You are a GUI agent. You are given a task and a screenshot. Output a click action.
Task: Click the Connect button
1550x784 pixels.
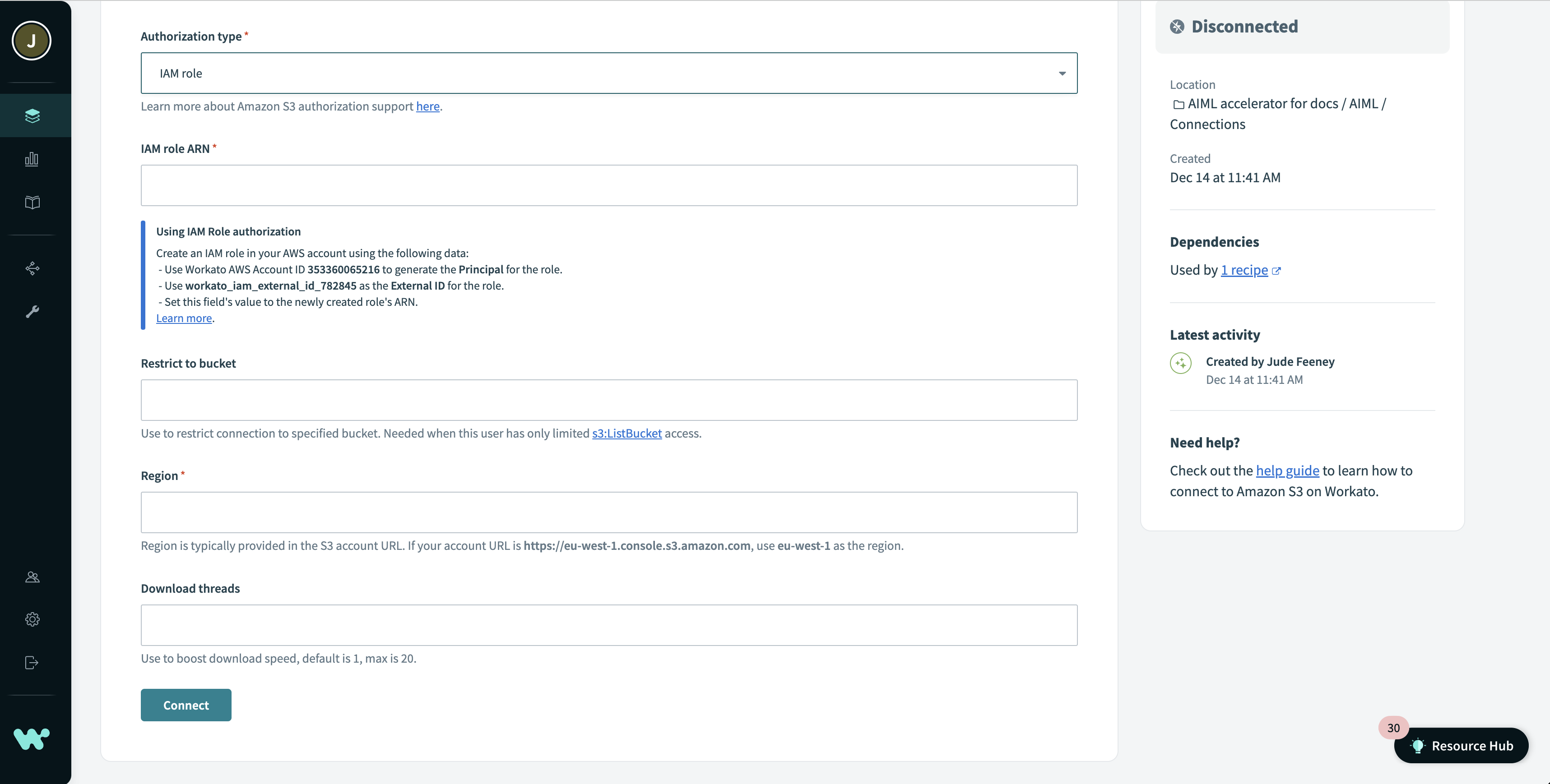tap(186, 705)
